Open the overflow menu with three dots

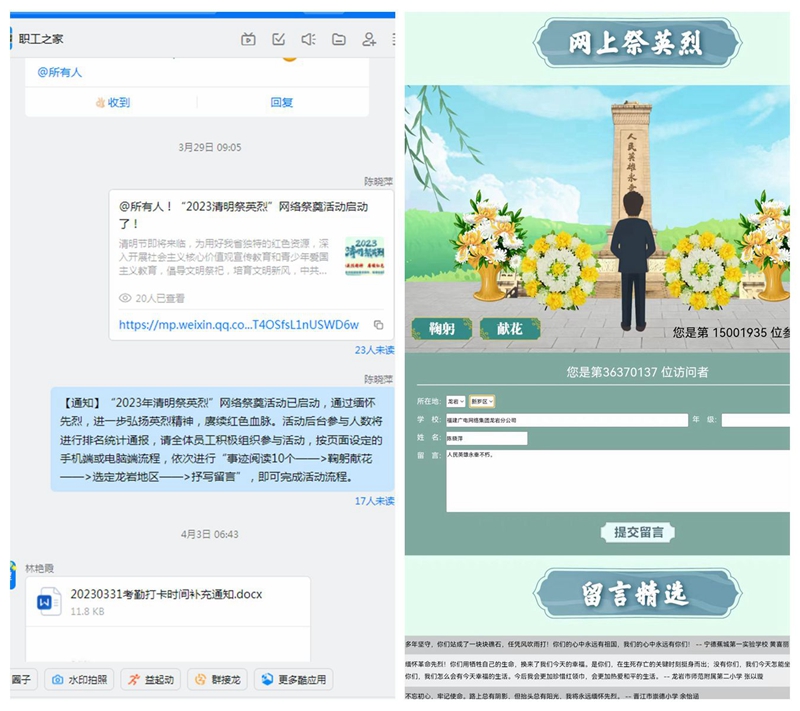click(x=394, y=39)
